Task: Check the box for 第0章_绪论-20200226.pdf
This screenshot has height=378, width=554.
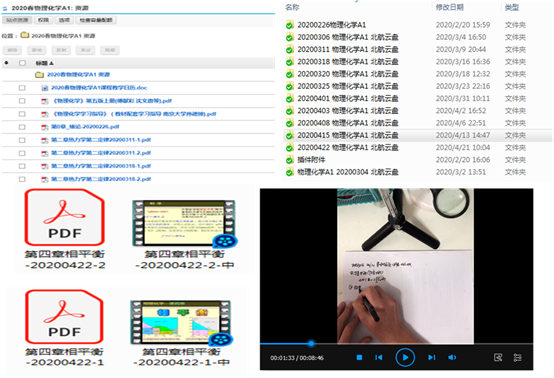Action: [22, 127]
